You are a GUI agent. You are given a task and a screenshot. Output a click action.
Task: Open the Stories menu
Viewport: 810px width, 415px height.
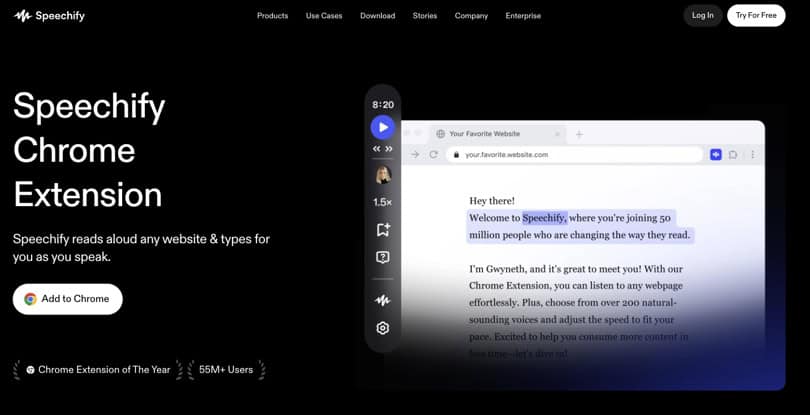[425, 16]
